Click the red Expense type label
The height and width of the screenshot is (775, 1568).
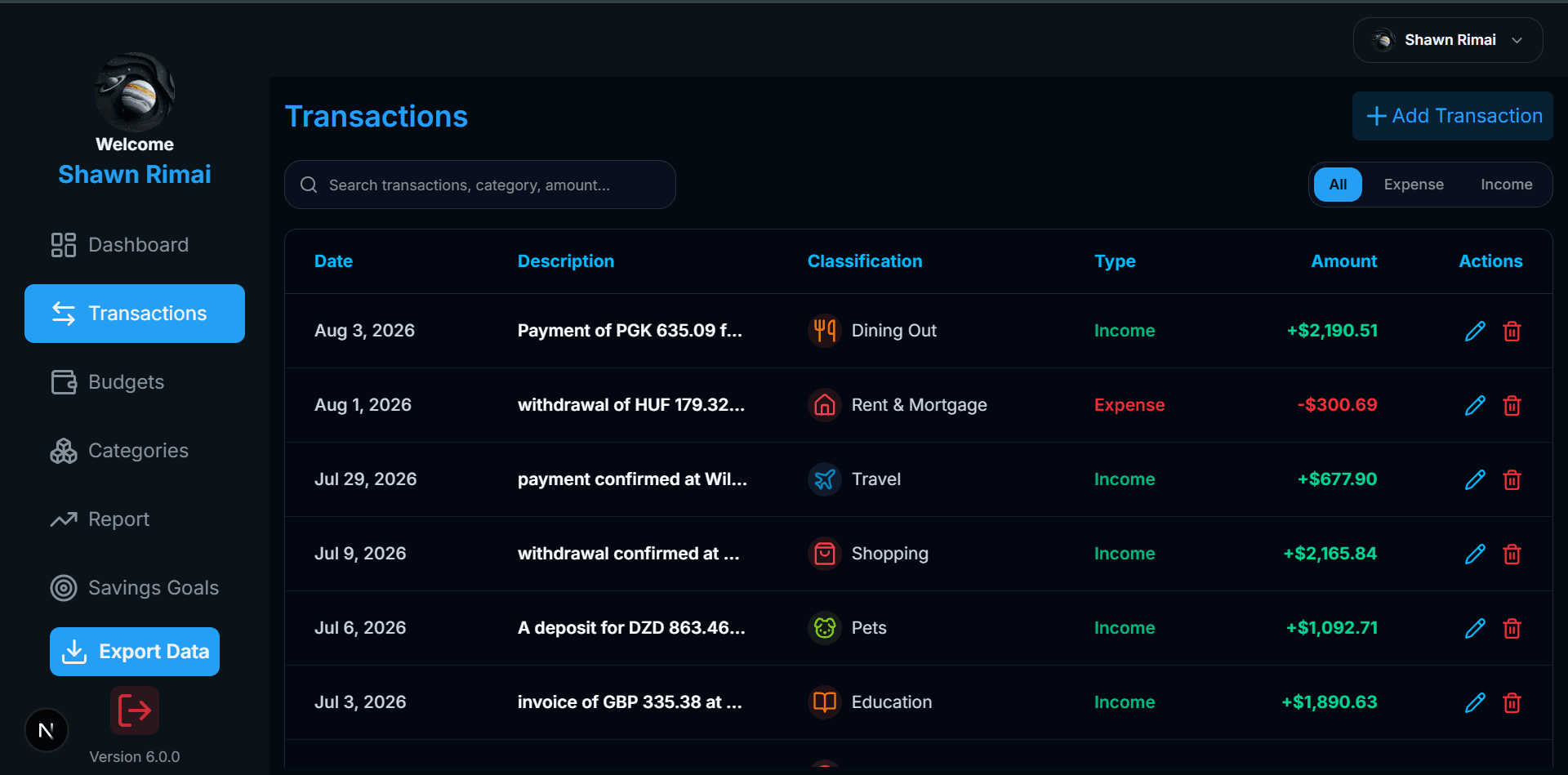[x=1129, y=405]
